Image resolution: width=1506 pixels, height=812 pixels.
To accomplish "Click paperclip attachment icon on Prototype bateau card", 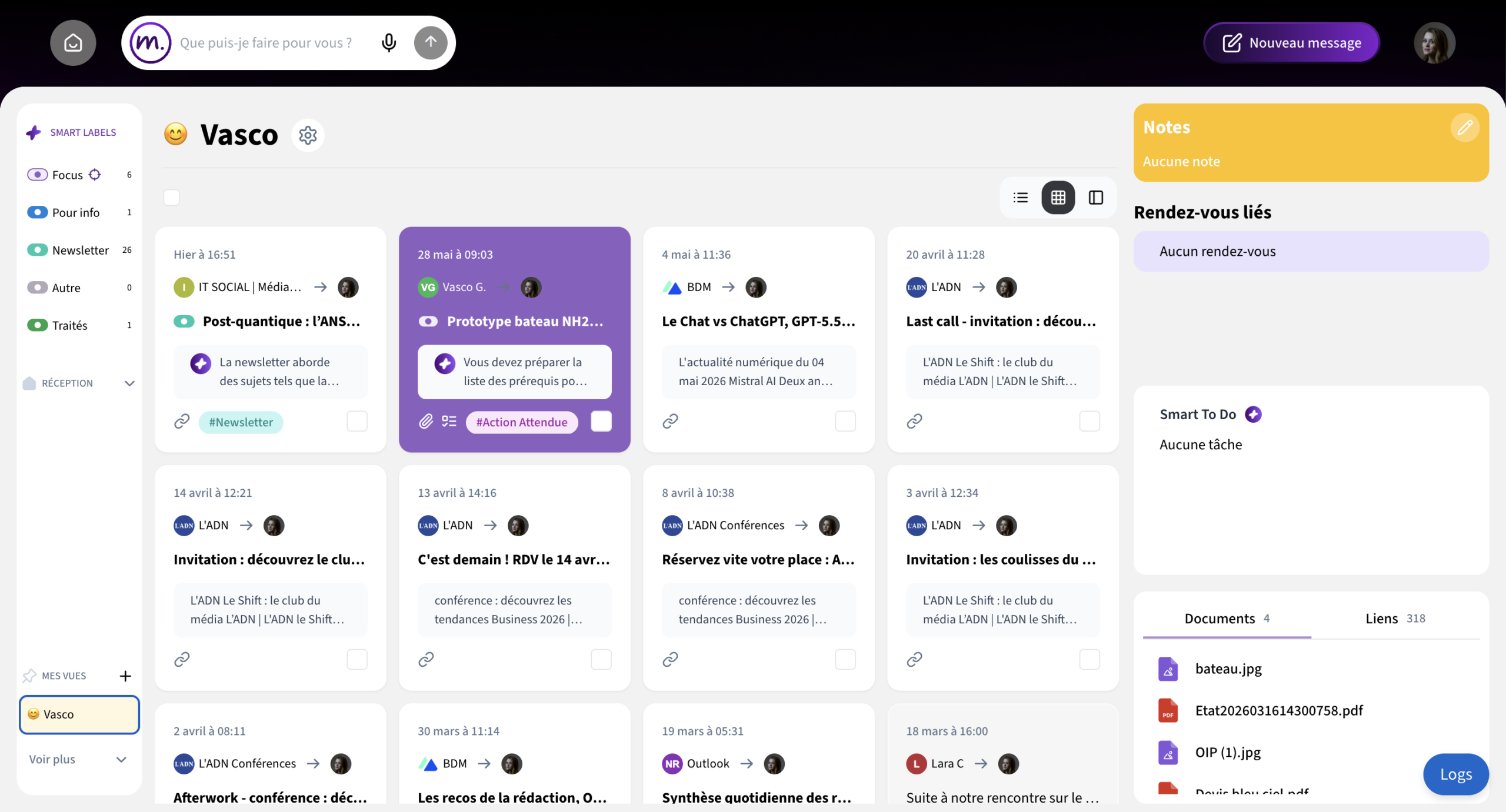I will click(426, 421).
